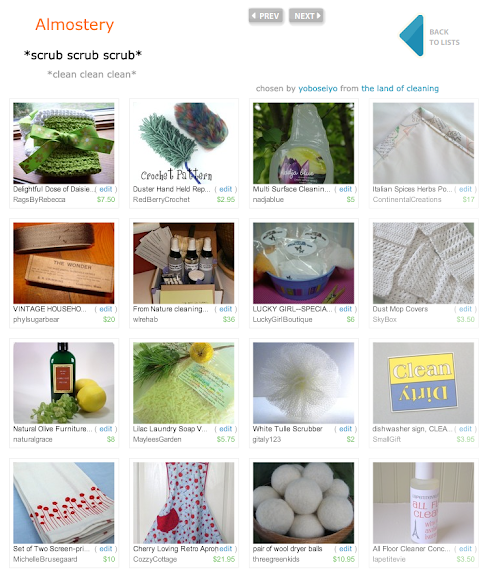Viewport: 488px width, 576px height.
Task: Edit the Lilac Laundry Soap entry
Action: point(226,429)
